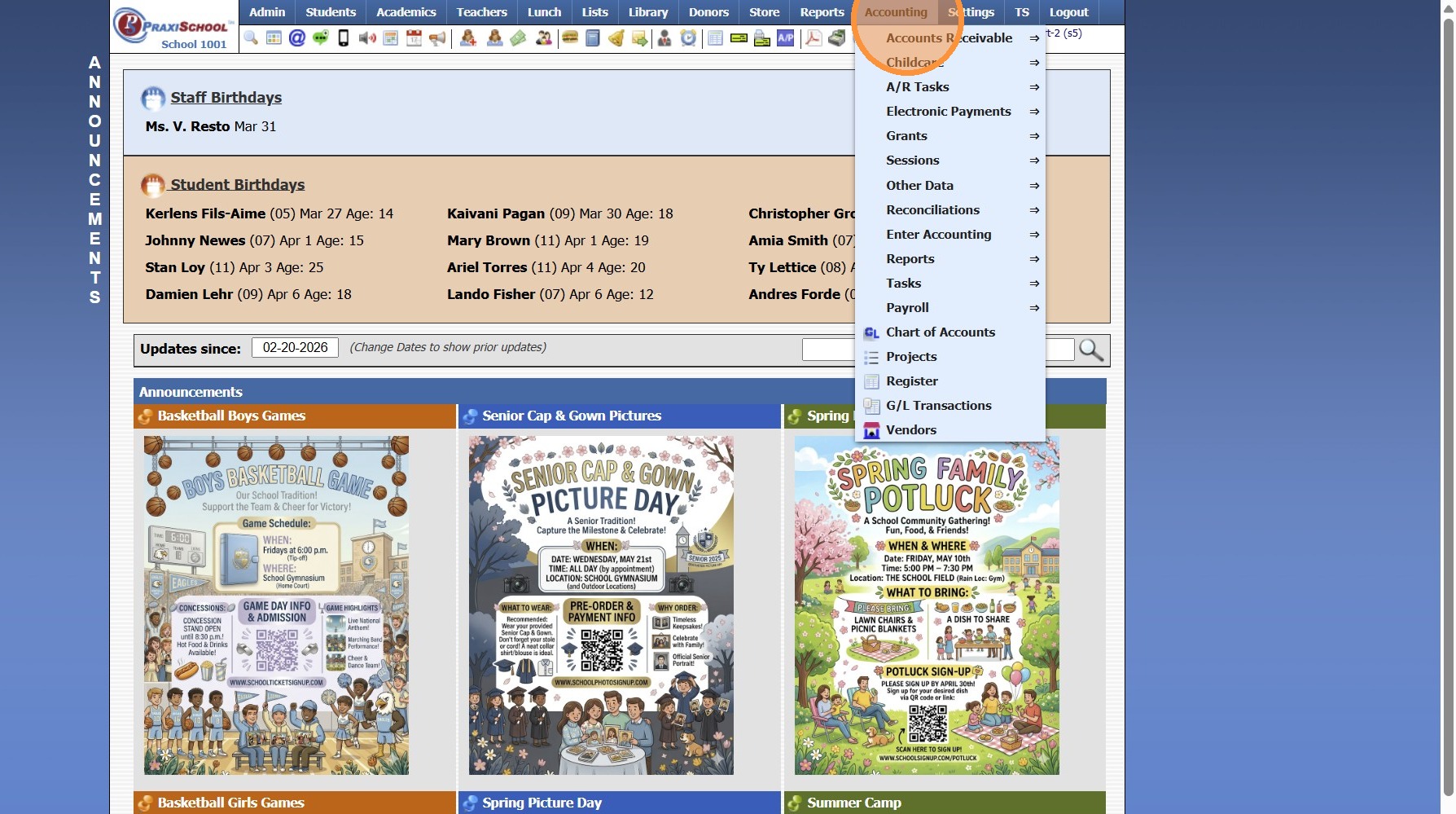Click the magnifying glass search toolbar icon
The image size is (1456, 814).
[x=251, y=38]
